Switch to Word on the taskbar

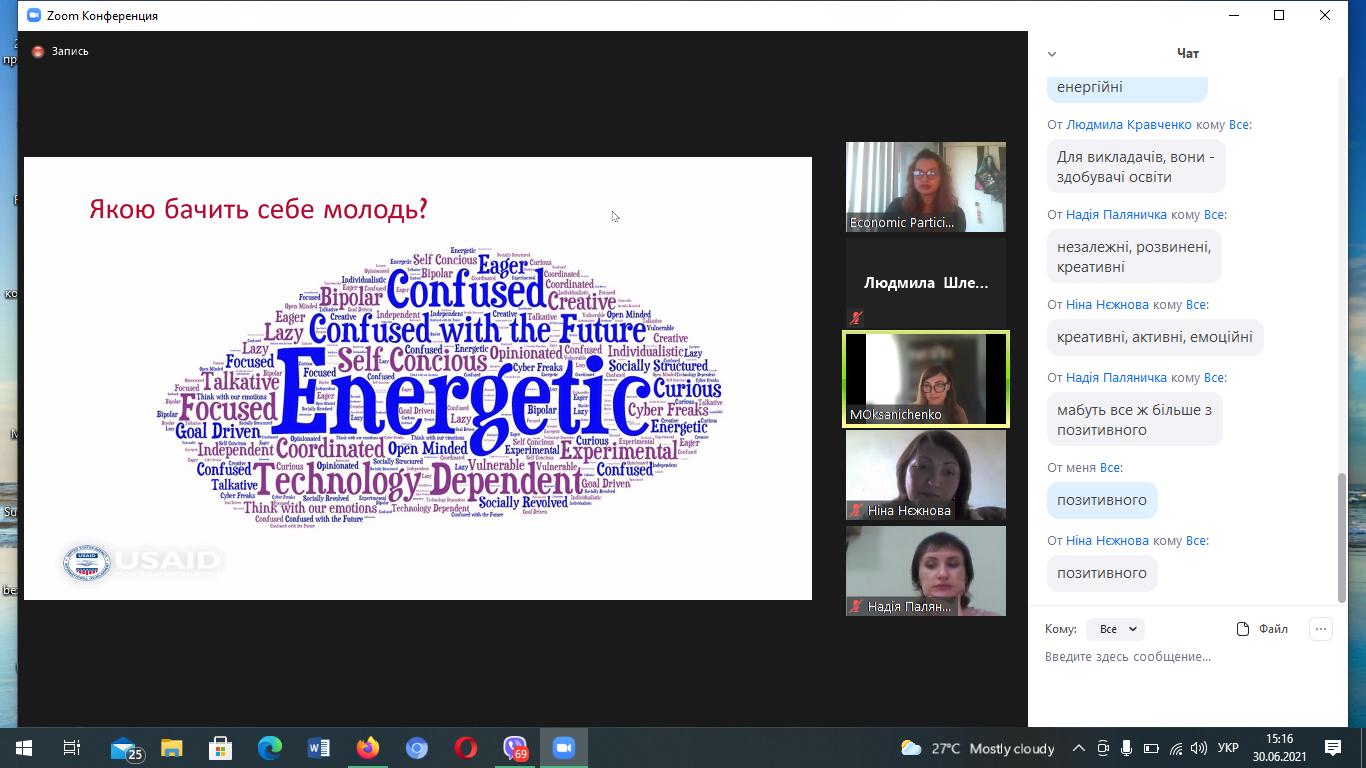tap(319, 748)
